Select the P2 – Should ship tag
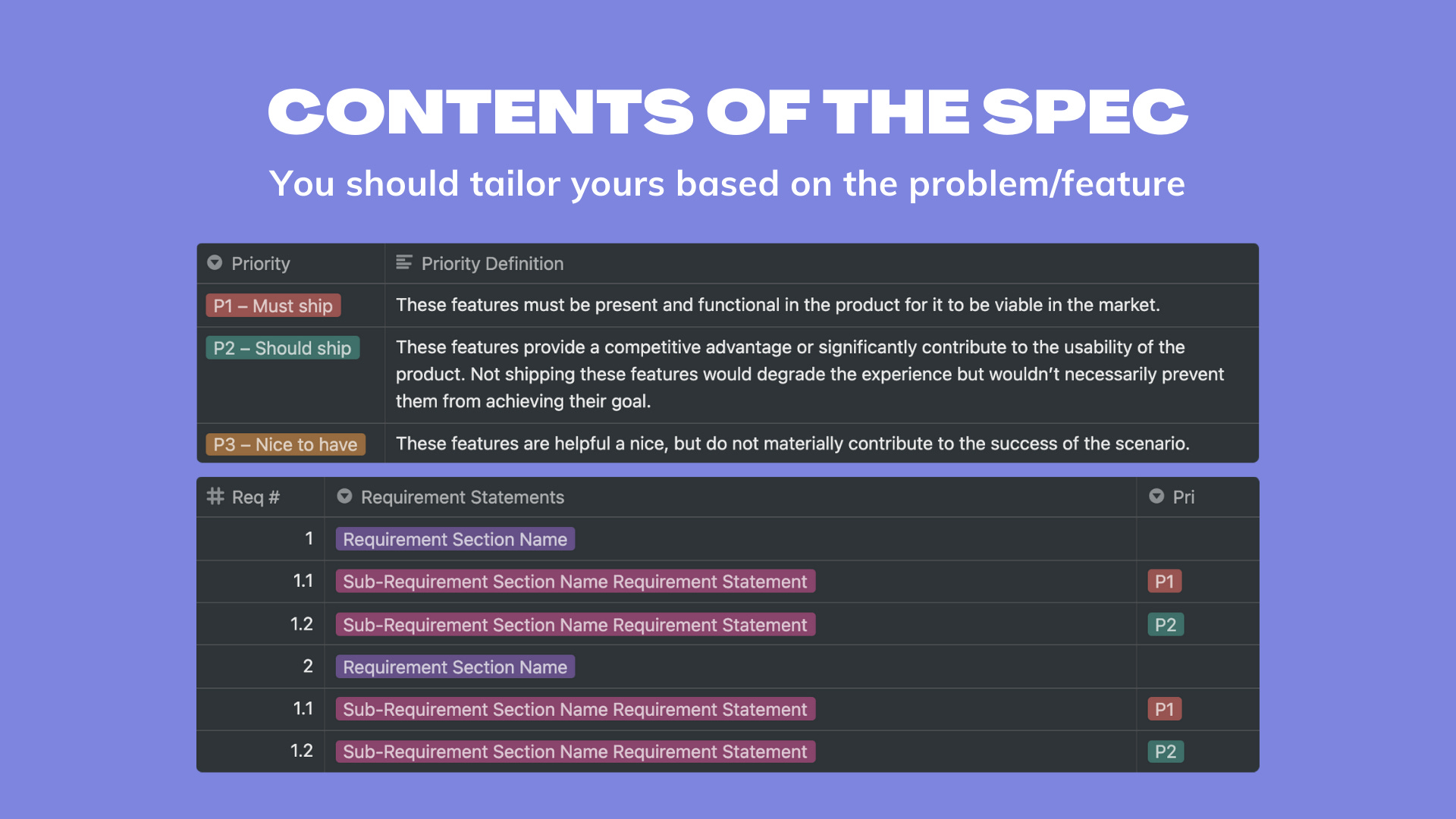Screen dimensions: 1456x819 [x=282, y=348]
